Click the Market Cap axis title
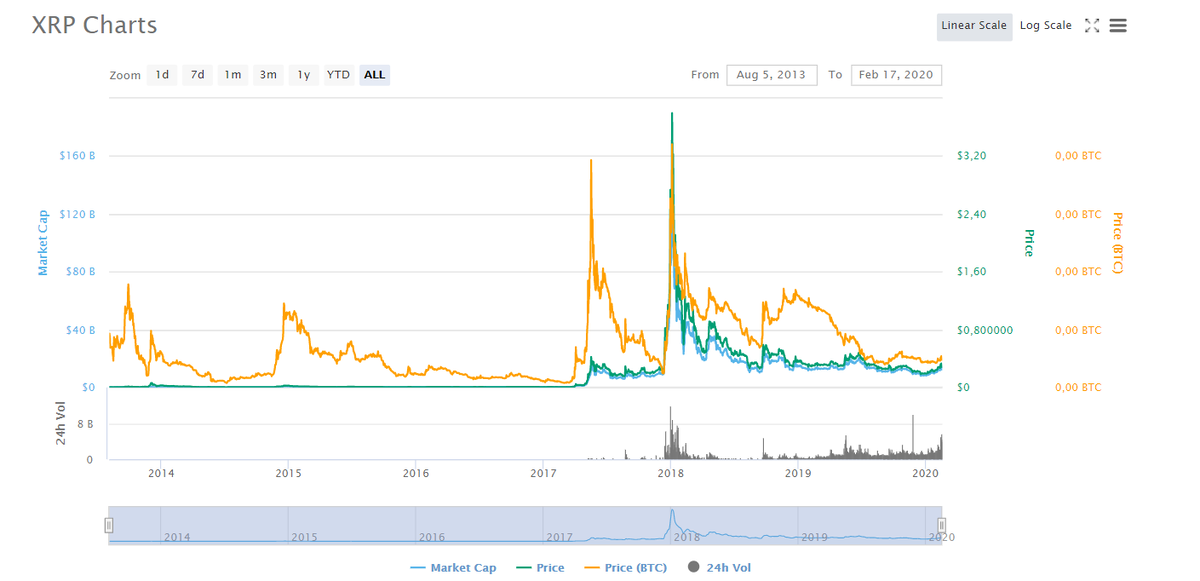The width and height of the screenshot is (1200, 581). tap(43, 242)
